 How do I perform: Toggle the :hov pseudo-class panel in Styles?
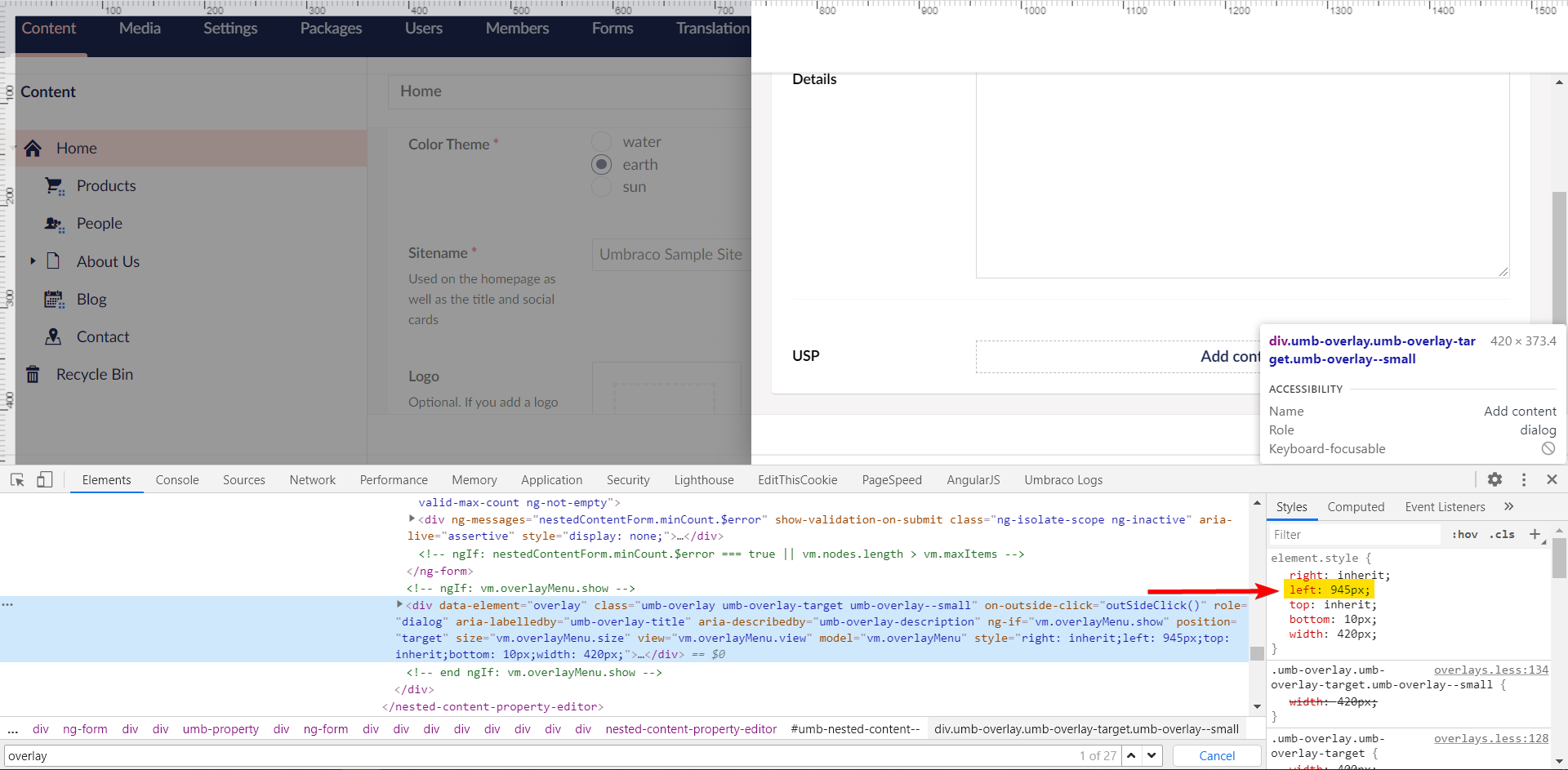click(x=1465, y=534)
